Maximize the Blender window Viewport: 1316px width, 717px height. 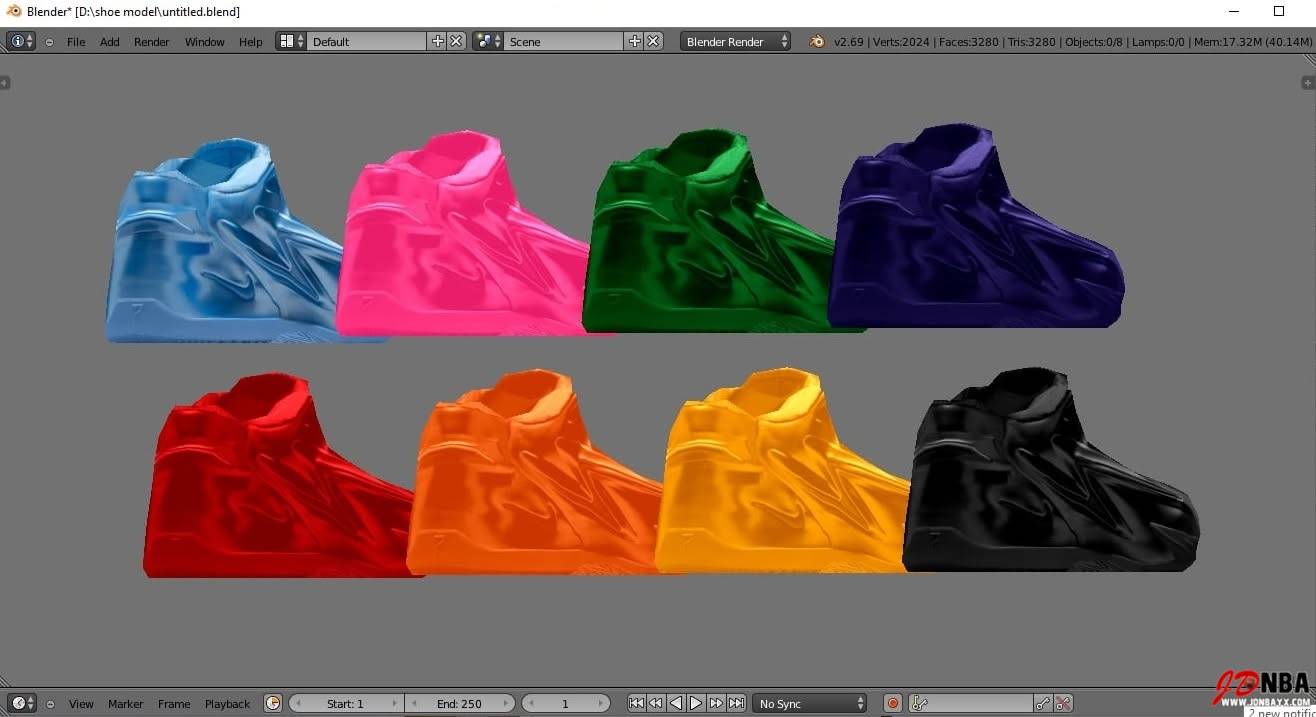click(x=1278, y=11)
